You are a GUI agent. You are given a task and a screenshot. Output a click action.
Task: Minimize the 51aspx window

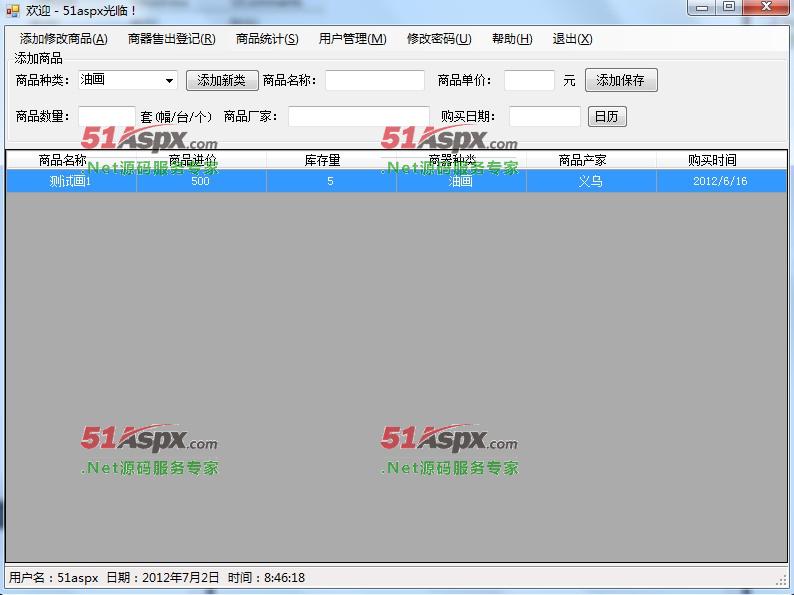(x=702, y=8)
